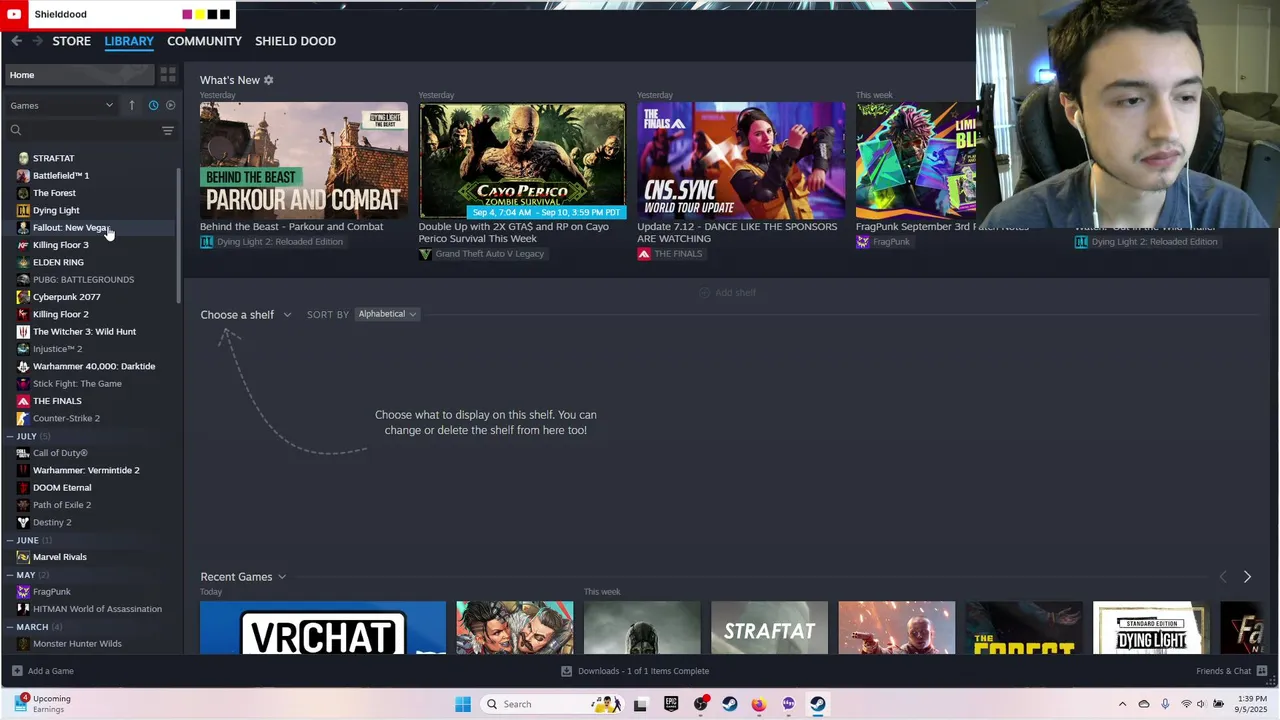Screen dimensions: 1280x720
Task: Open Update 7.12 Dance Like news title
Action: (737, 232)
